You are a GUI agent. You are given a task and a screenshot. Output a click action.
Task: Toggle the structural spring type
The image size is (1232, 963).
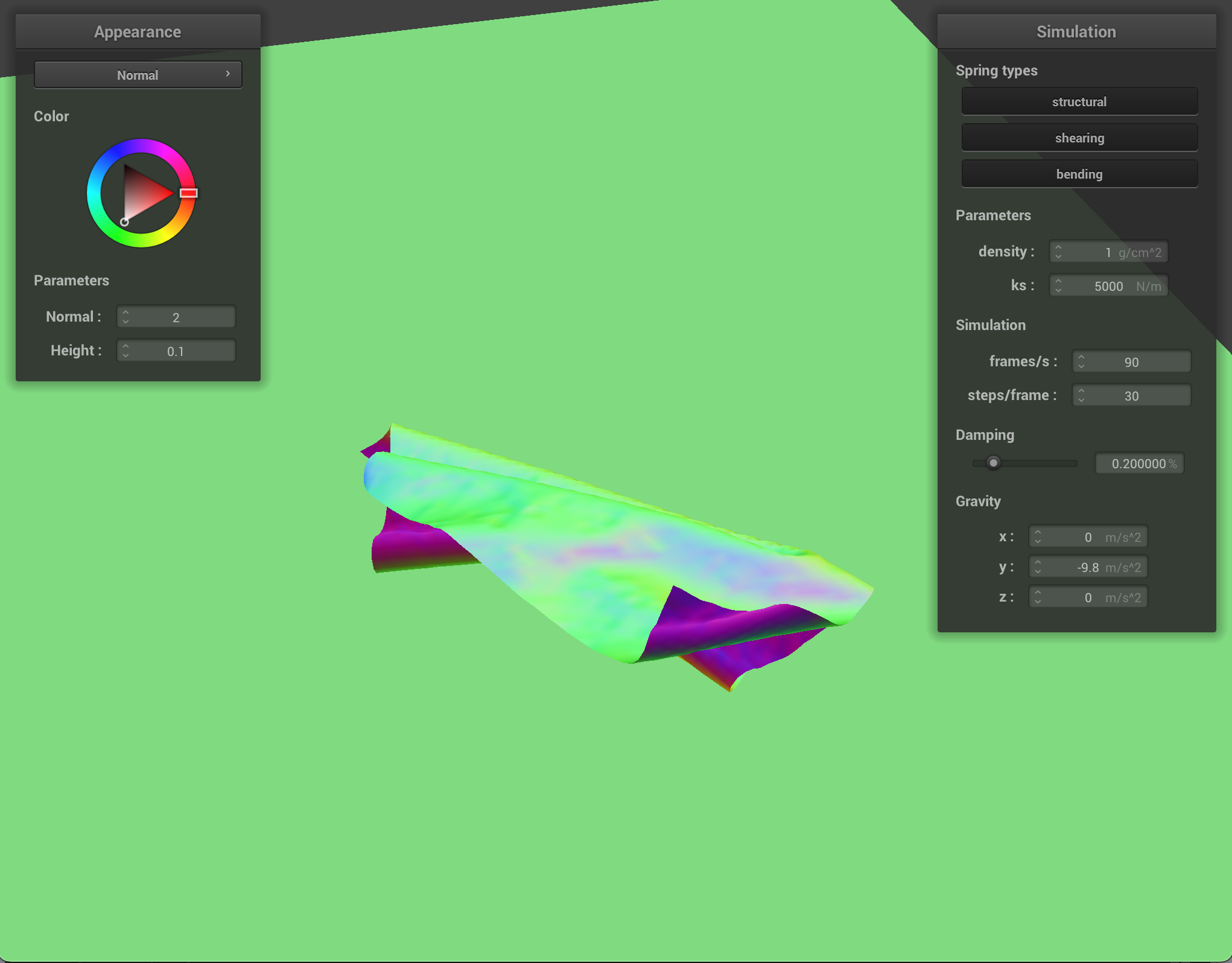(1079, 101)
